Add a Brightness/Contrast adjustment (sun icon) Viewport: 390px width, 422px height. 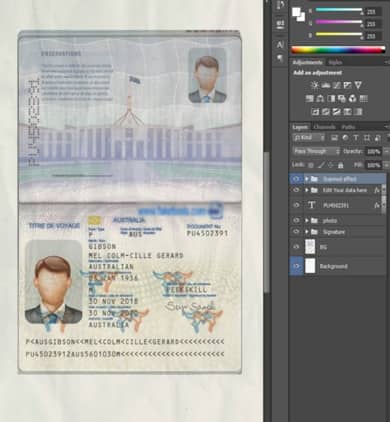(x=314, y=85)
